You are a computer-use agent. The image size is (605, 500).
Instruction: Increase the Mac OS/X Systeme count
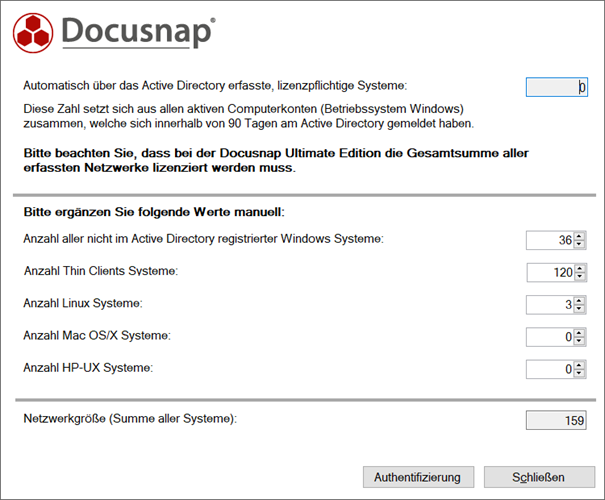(x=579, y=333)
